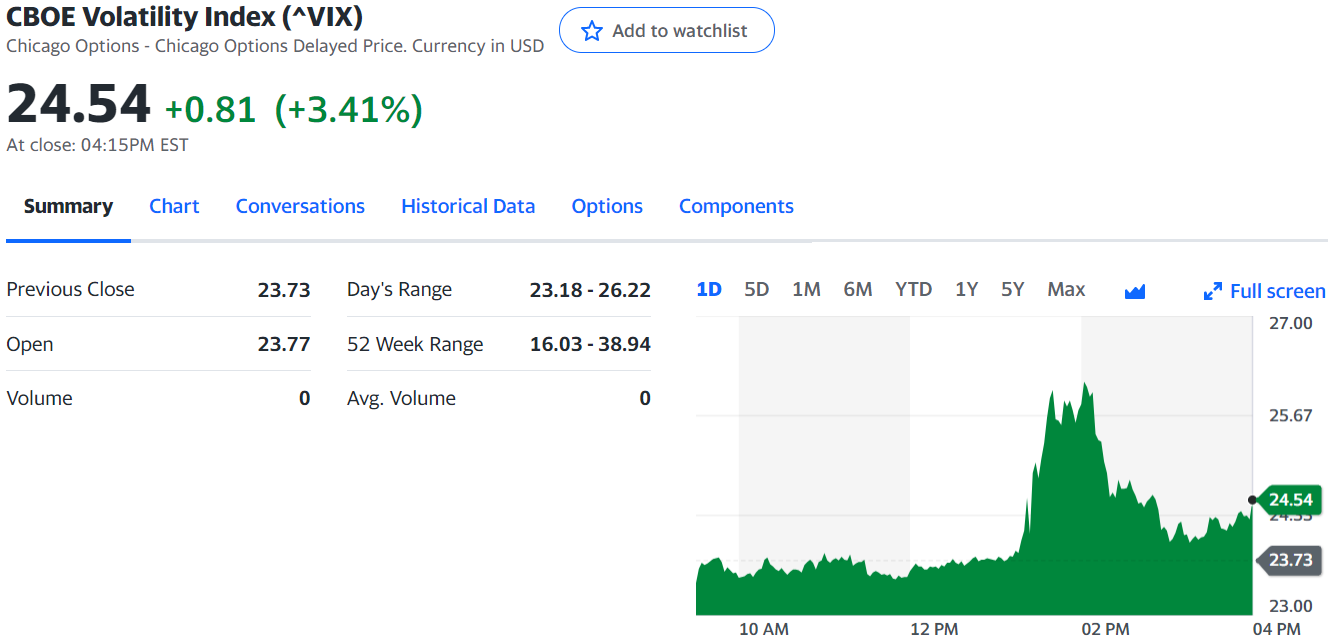Click the Previous Close table value 23.73
1328x641 pixels.
click(284, 290)
